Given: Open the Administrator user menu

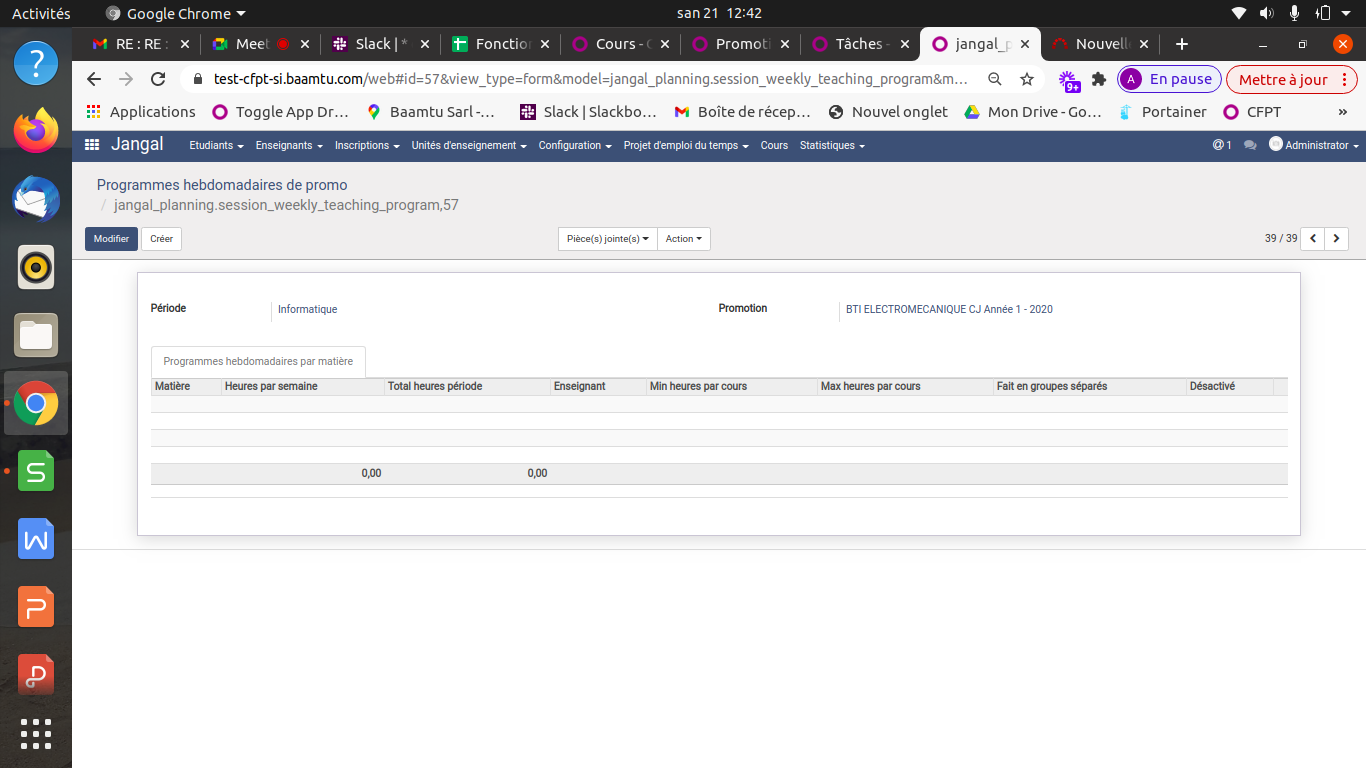Looking at the screenshot, I should tap(1314, 145).
